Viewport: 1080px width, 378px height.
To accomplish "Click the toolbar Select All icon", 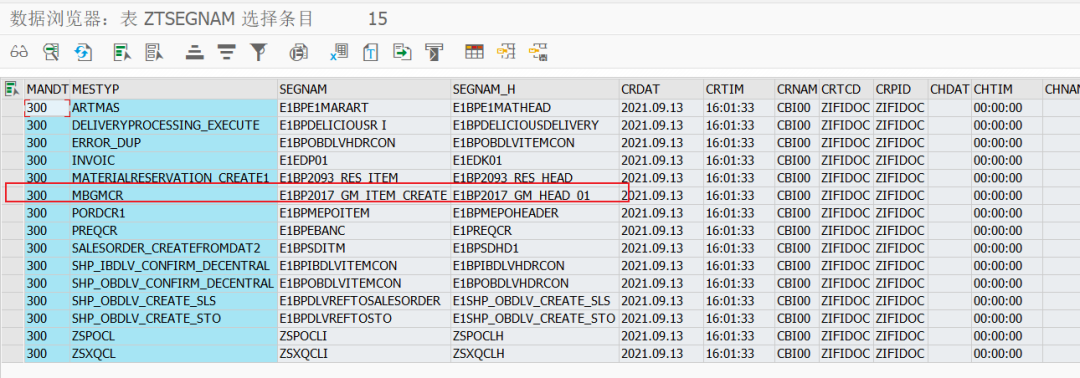I will pyautogui.click(x=123, y=52).
